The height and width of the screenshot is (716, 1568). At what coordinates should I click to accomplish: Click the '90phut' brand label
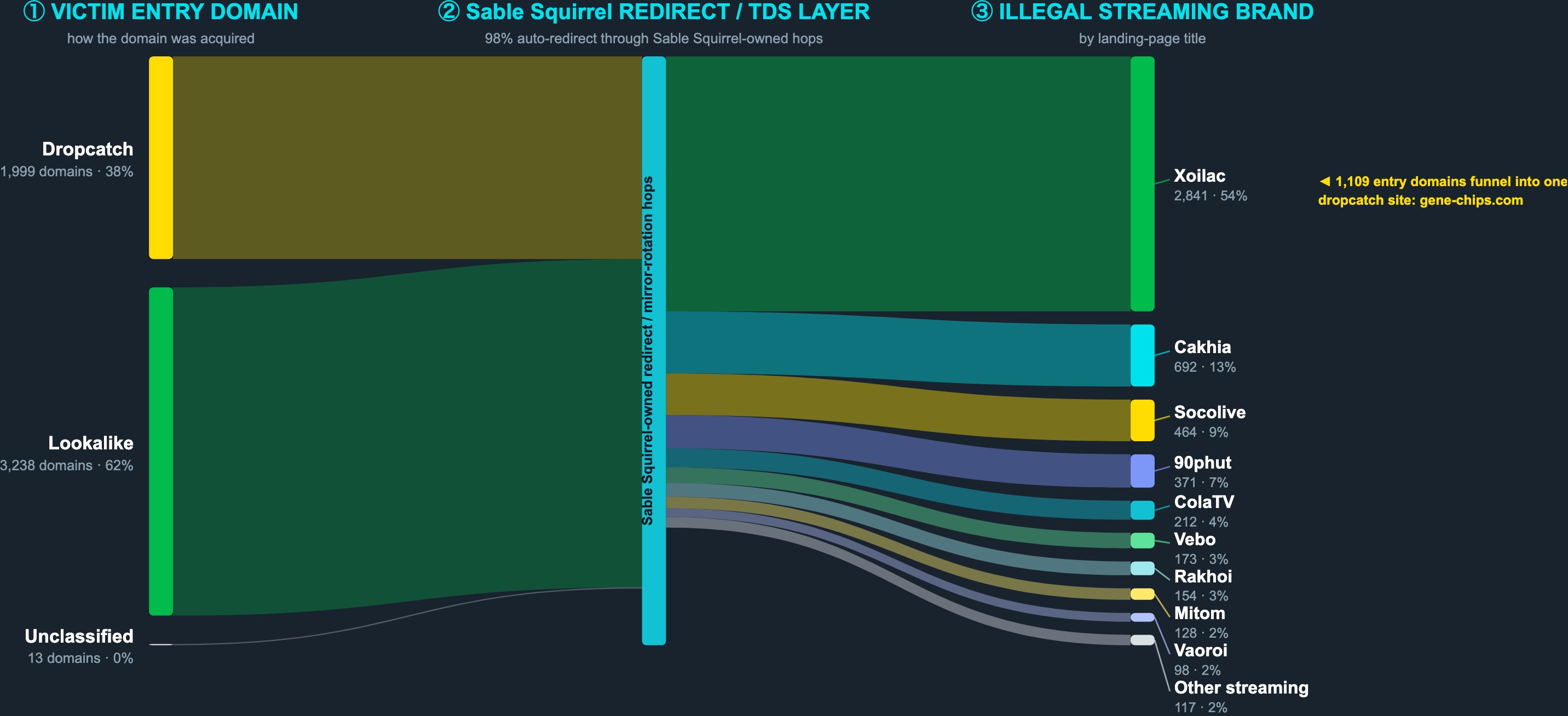pyautogui.click(x=1202, y=463)
